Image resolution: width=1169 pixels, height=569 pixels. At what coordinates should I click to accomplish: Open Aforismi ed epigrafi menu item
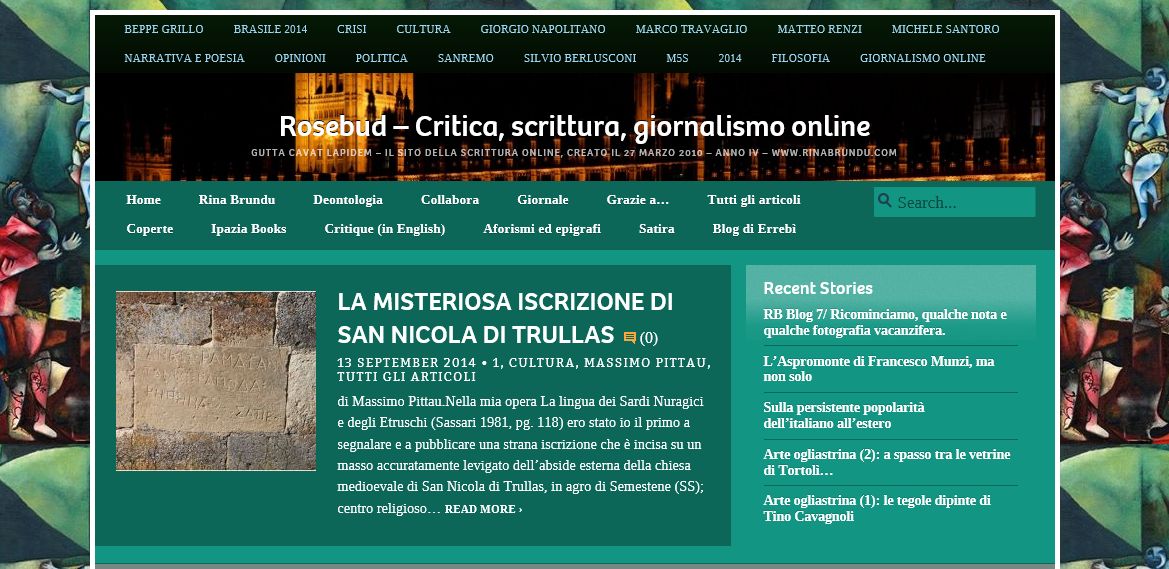pyautogui.click(x=541, y=229)
